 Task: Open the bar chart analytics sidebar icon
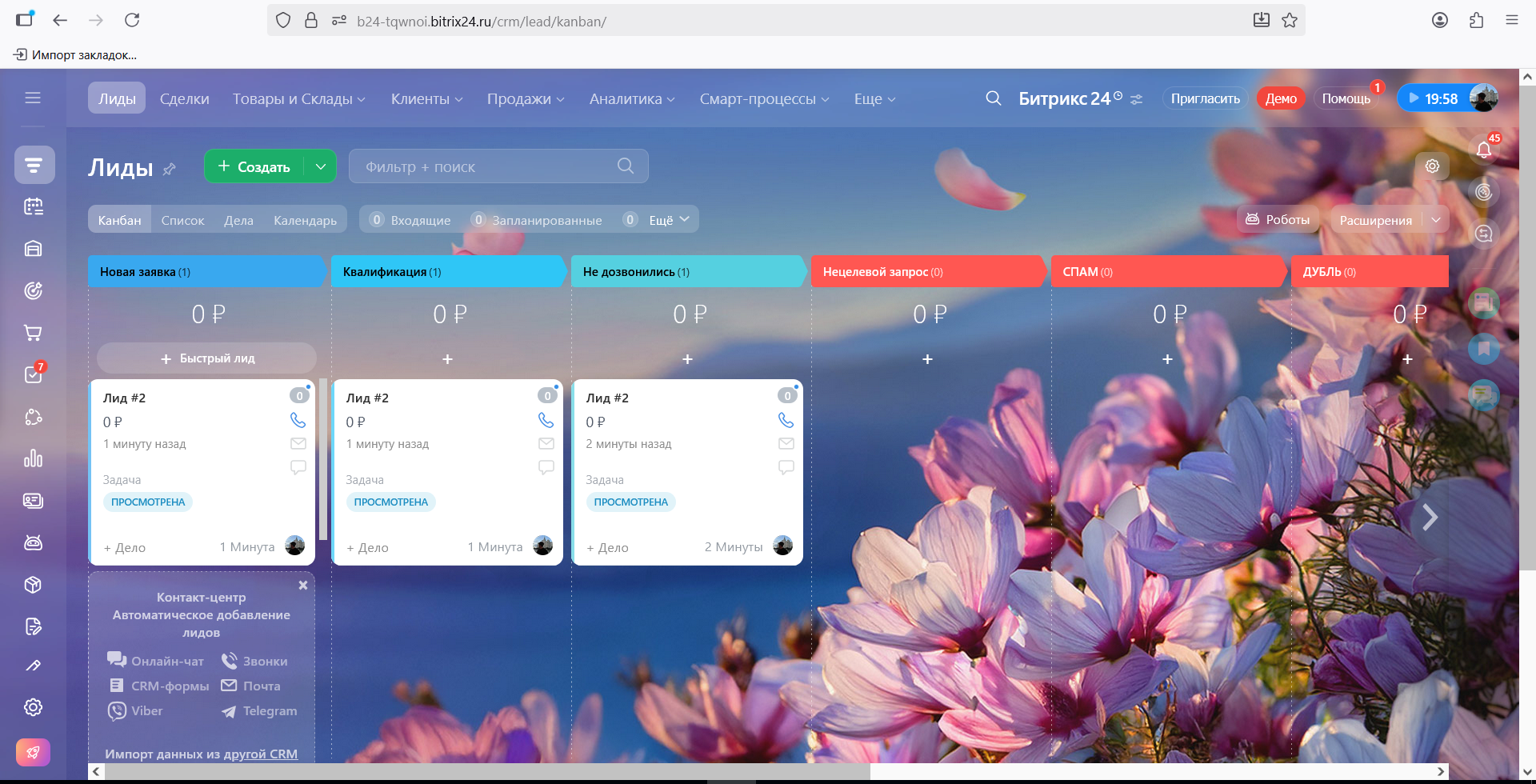[x=33, y=458]
